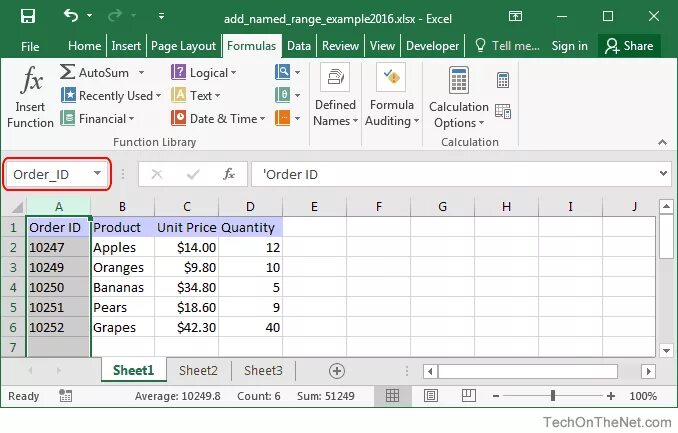Click the Math & Trig theta icon
Viewport: 678px width, 433px height.
point(282,95)
